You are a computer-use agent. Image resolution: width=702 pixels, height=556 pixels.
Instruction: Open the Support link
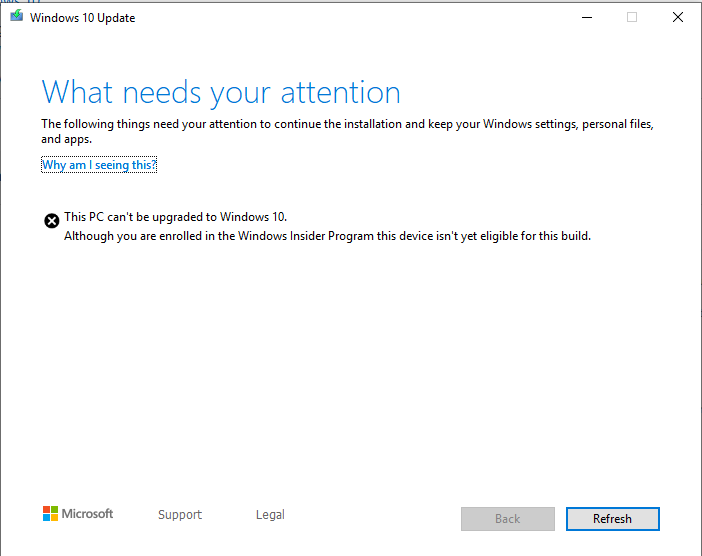tap(180, 515)
